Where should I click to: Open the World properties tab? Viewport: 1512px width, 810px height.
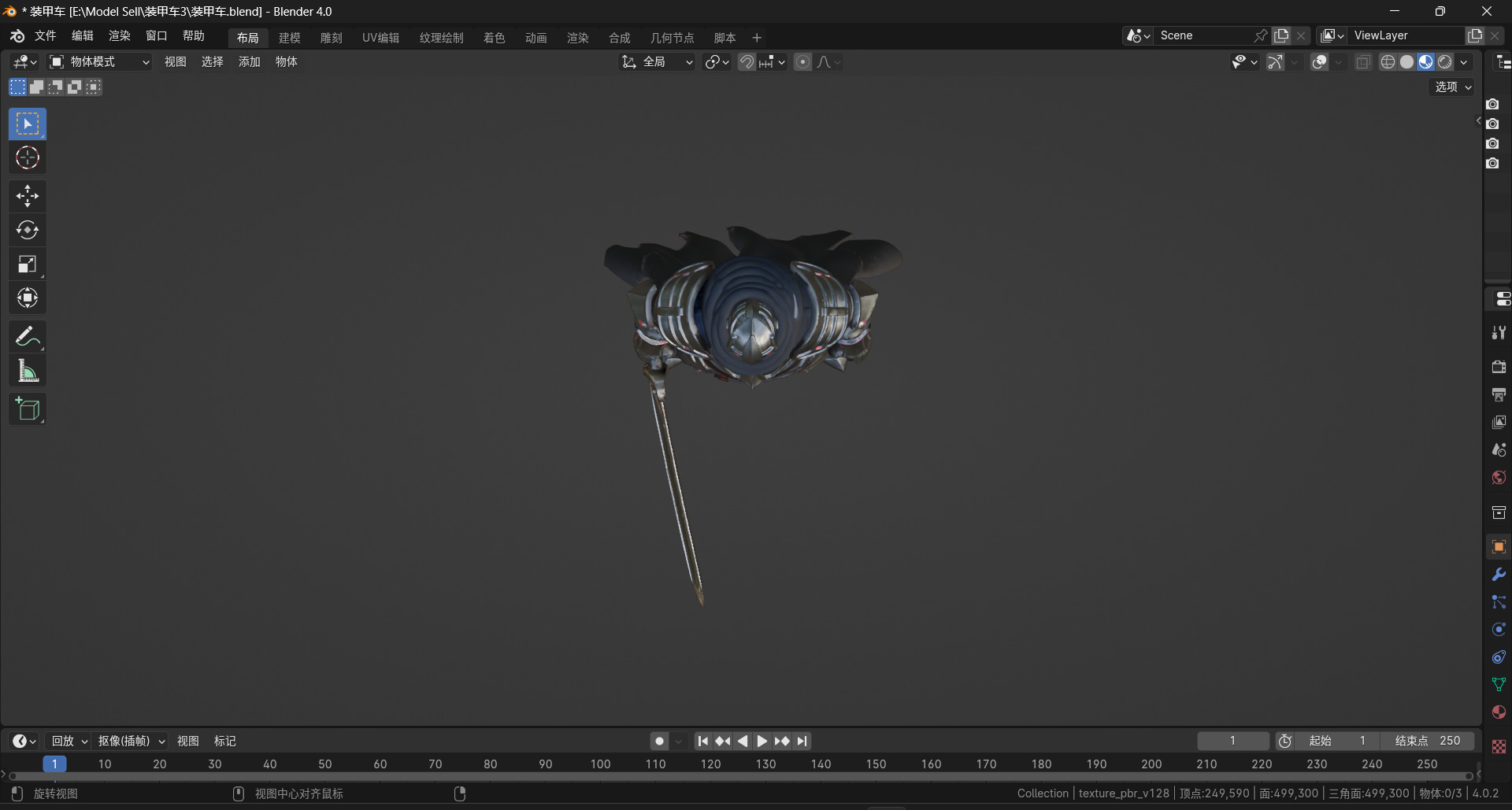coord(1499,478)
